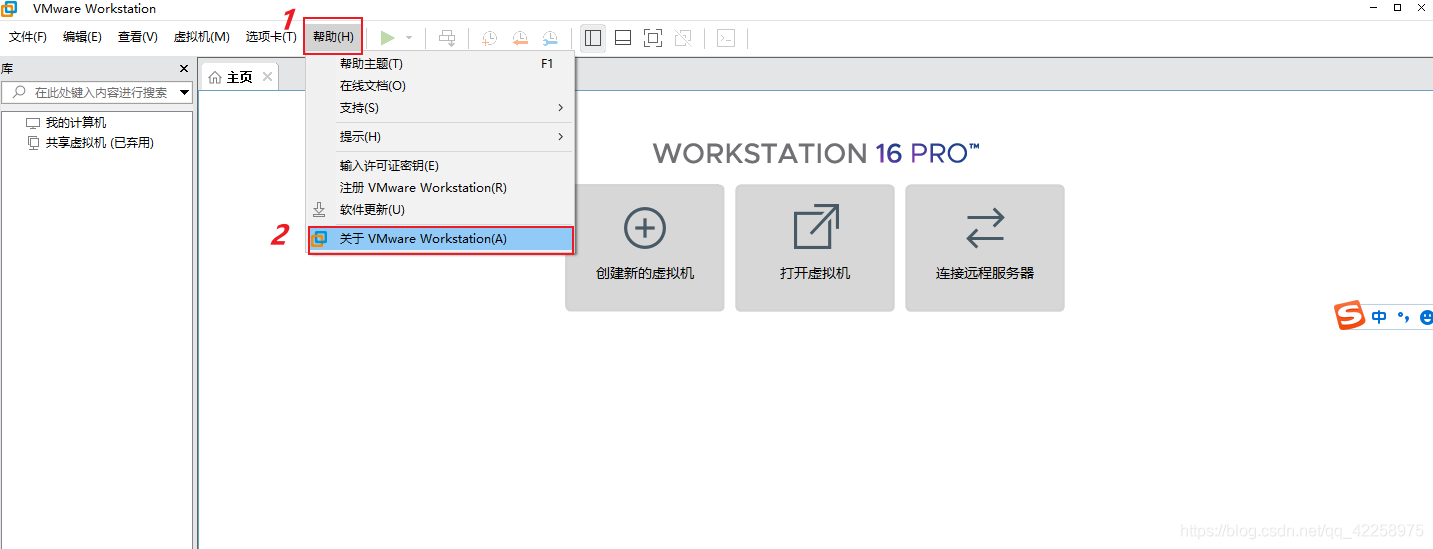Select 在线文档(O) menu entry
Screen dimensions: 1433x549
(x=440, y=86)
